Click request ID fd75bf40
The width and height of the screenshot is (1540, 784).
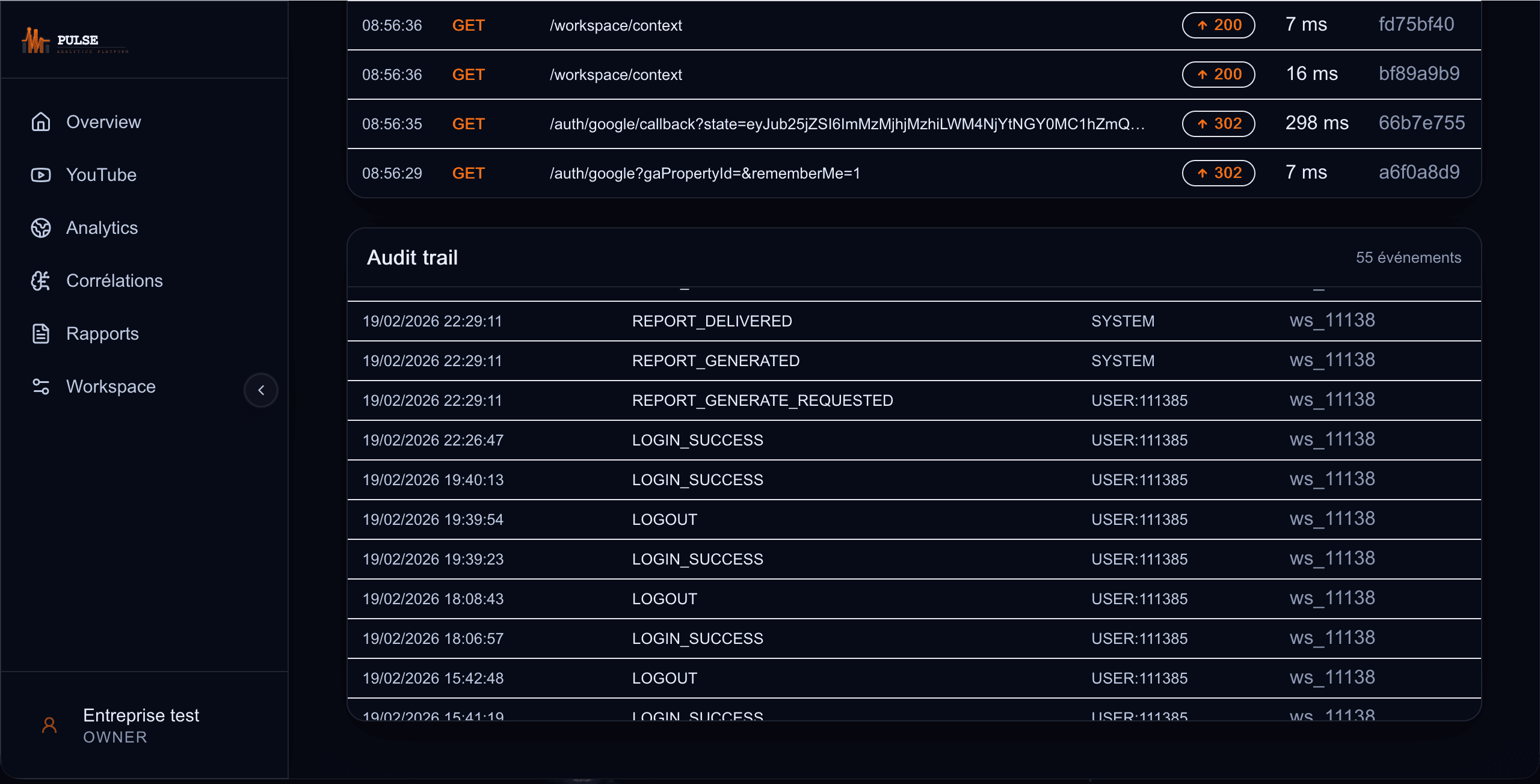click(x=1416, y=25)
